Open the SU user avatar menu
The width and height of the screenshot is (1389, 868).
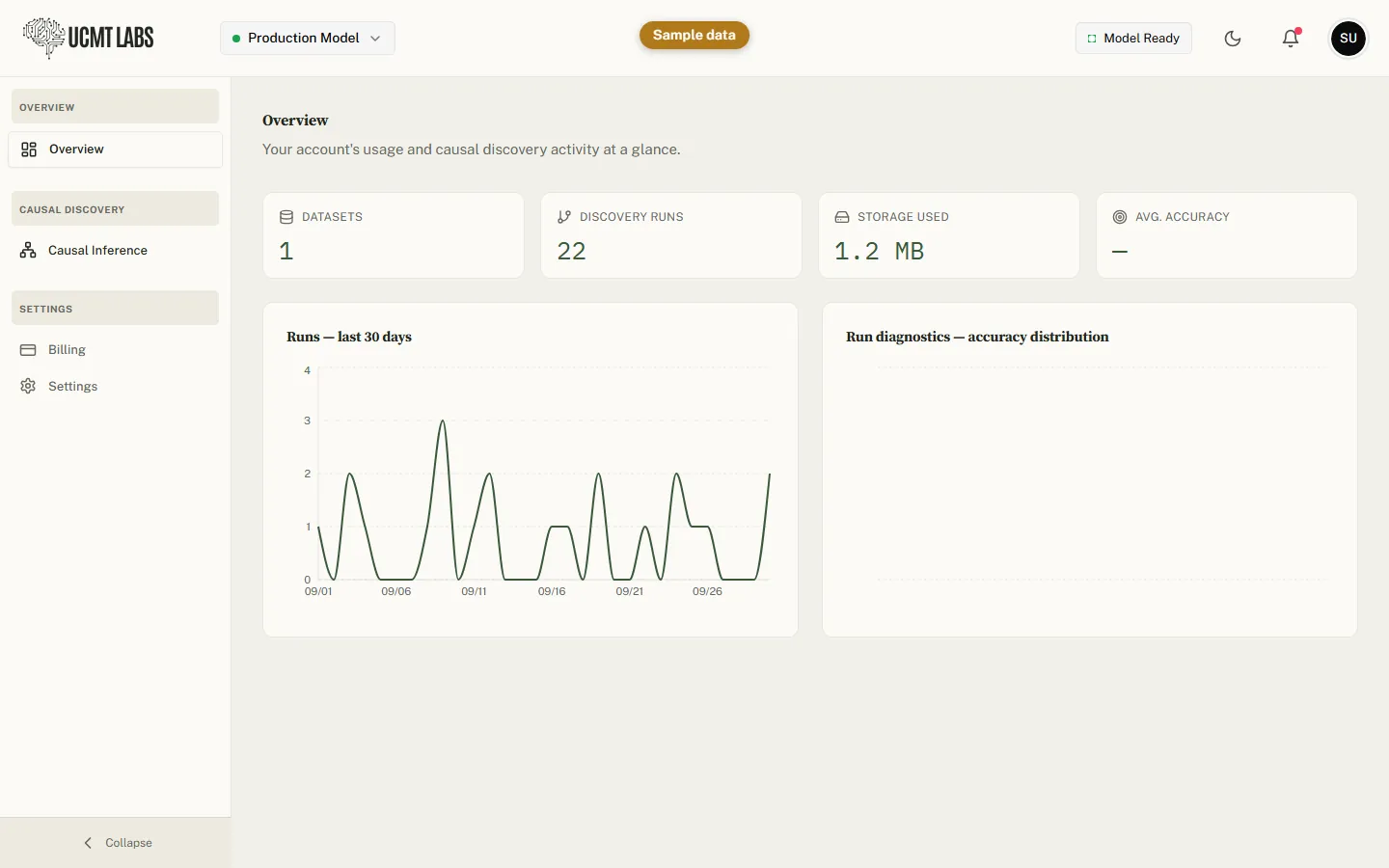1348,39
